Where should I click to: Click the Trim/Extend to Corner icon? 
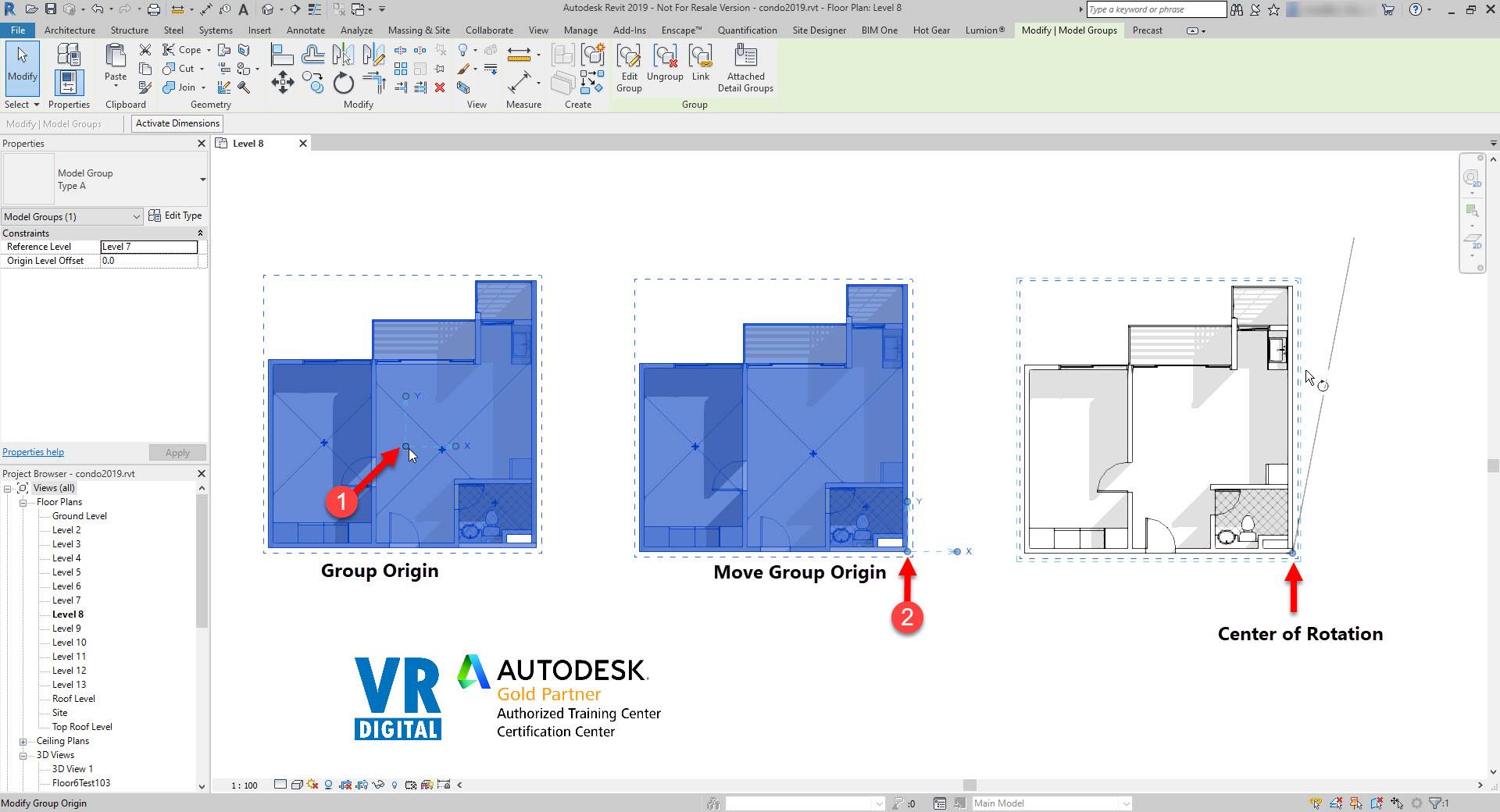click(374, 82)
